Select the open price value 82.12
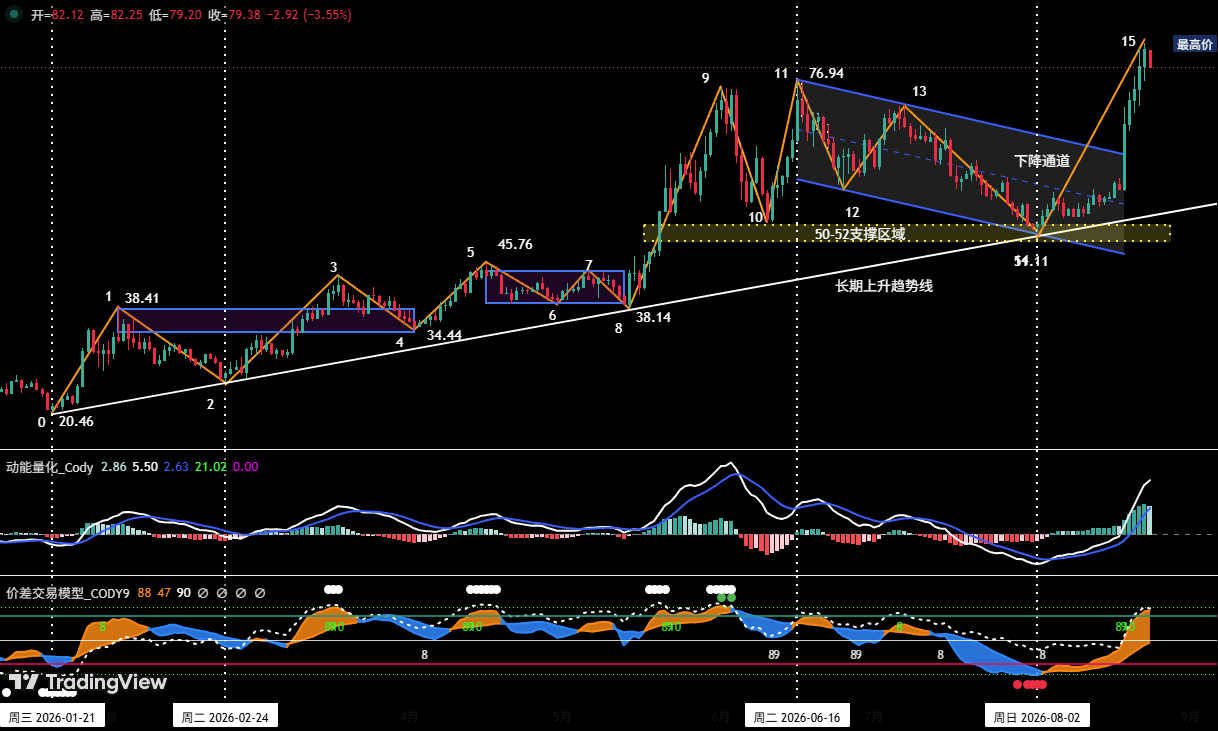The width and height of the screenshot is (1218, 731). coord(67,16)
